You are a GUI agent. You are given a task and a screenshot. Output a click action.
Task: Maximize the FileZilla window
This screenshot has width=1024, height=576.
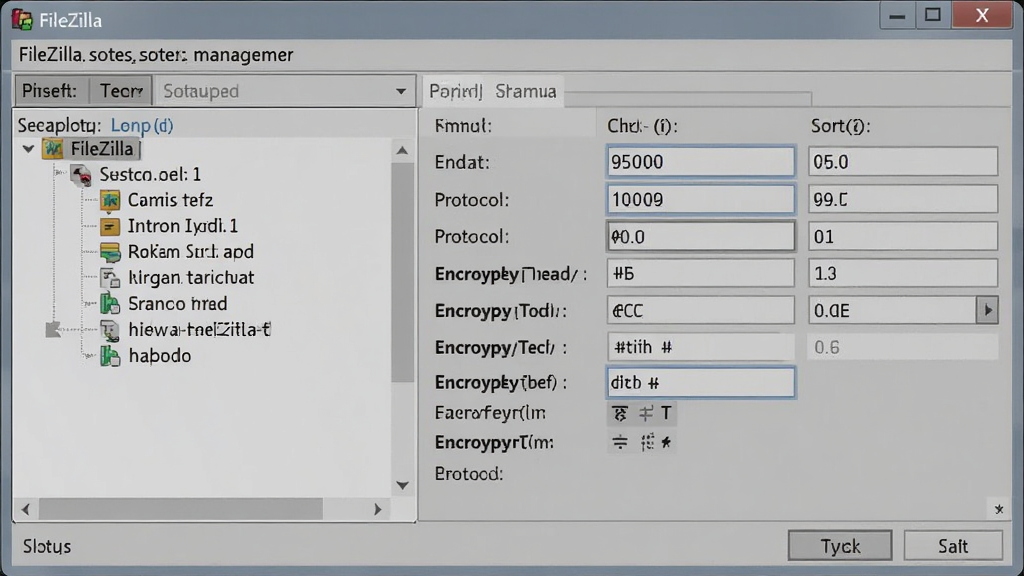933,16
